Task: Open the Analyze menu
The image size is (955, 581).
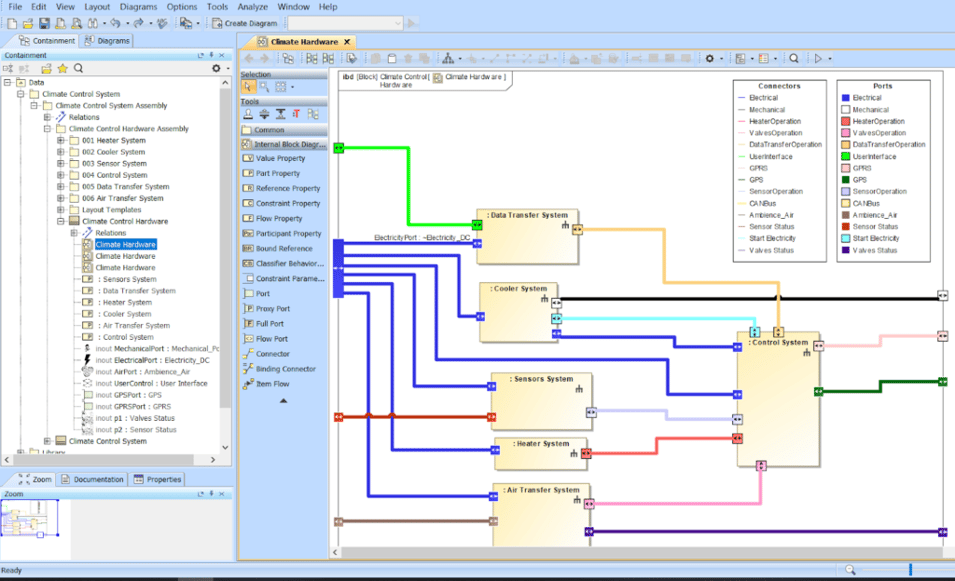Action: pos(250,7)
